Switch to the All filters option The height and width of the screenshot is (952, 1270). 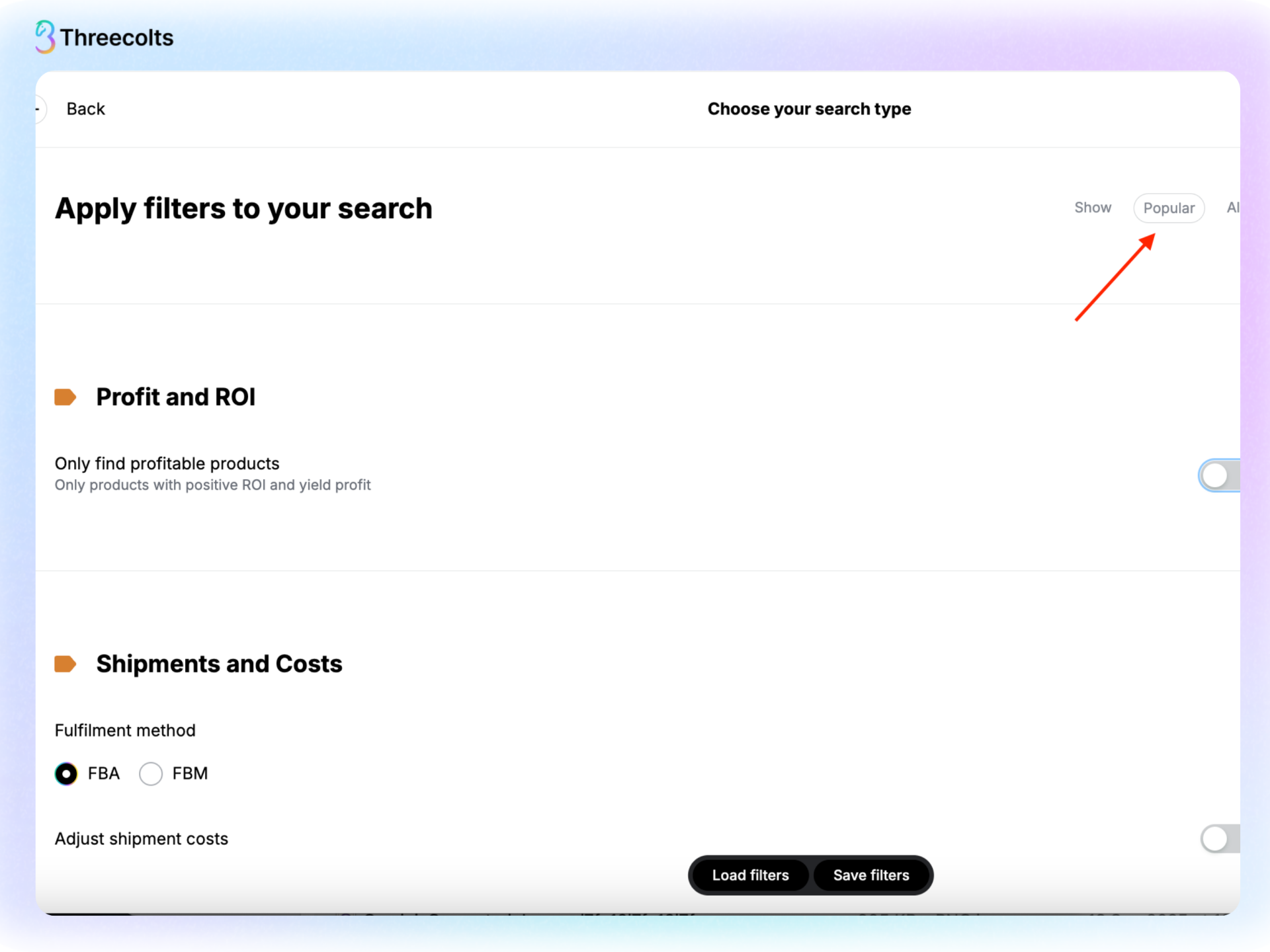[x=1232, y=208]
